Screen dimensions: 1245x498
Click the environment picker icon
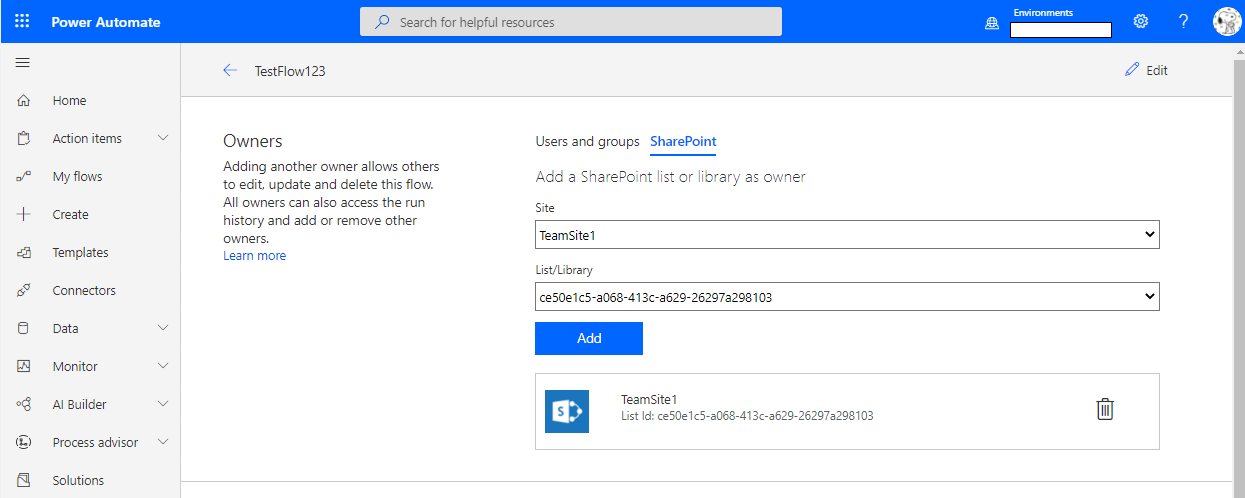tap(992, 23)
